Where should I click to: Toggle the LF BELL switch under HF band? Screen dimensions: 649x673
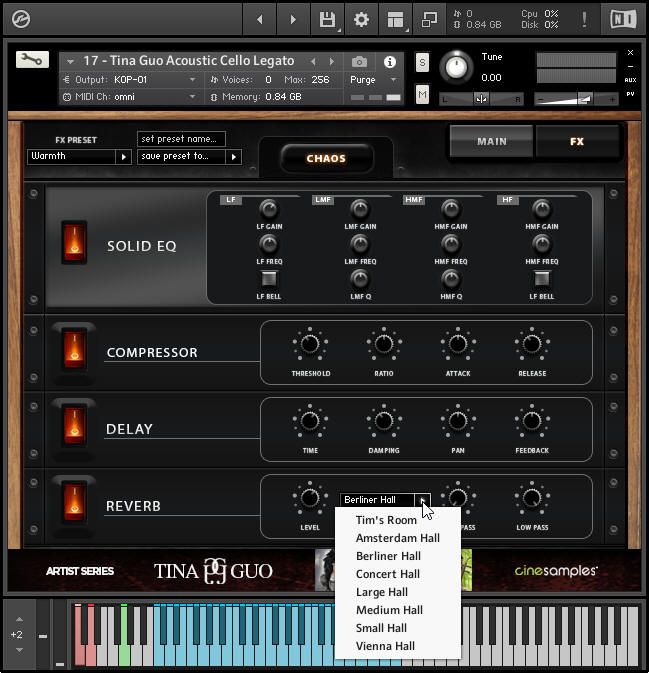(542, 279)
